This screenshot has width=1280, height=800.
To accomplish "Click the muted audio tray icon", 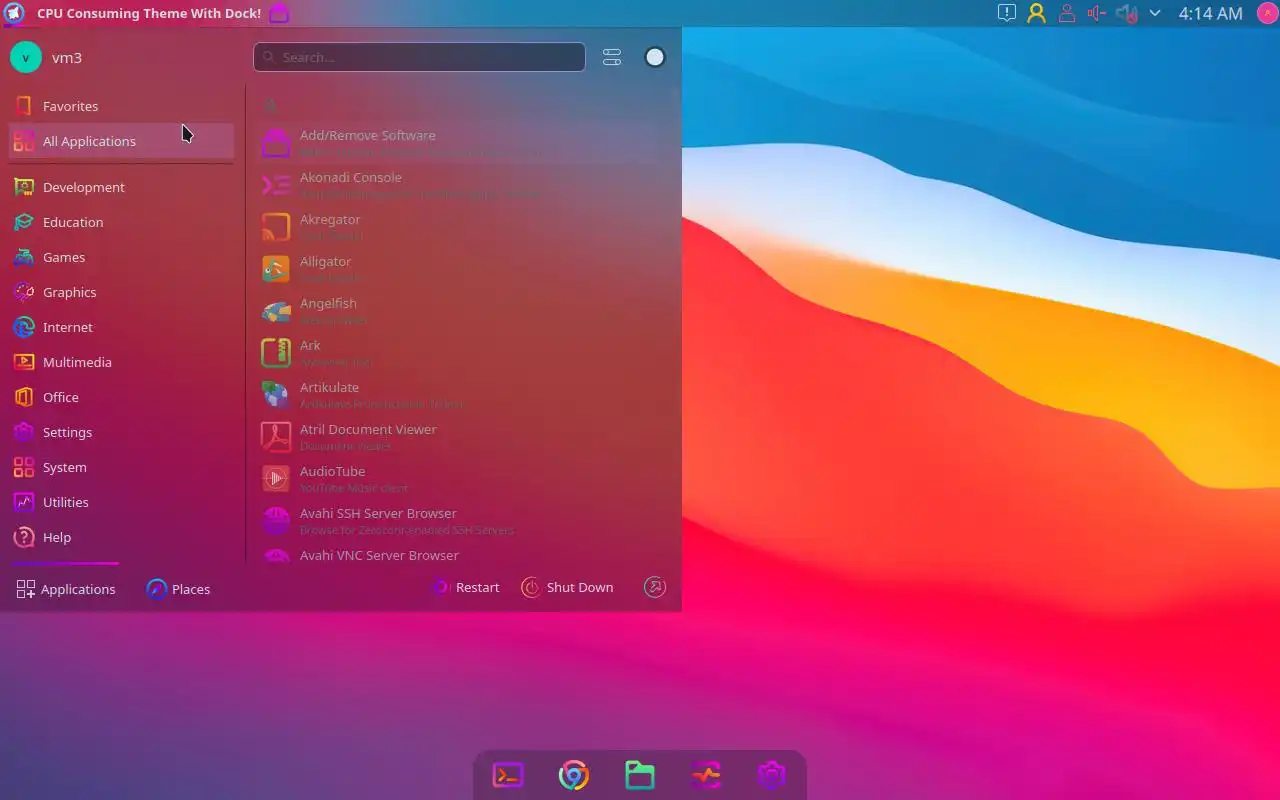I will 1127,13.
